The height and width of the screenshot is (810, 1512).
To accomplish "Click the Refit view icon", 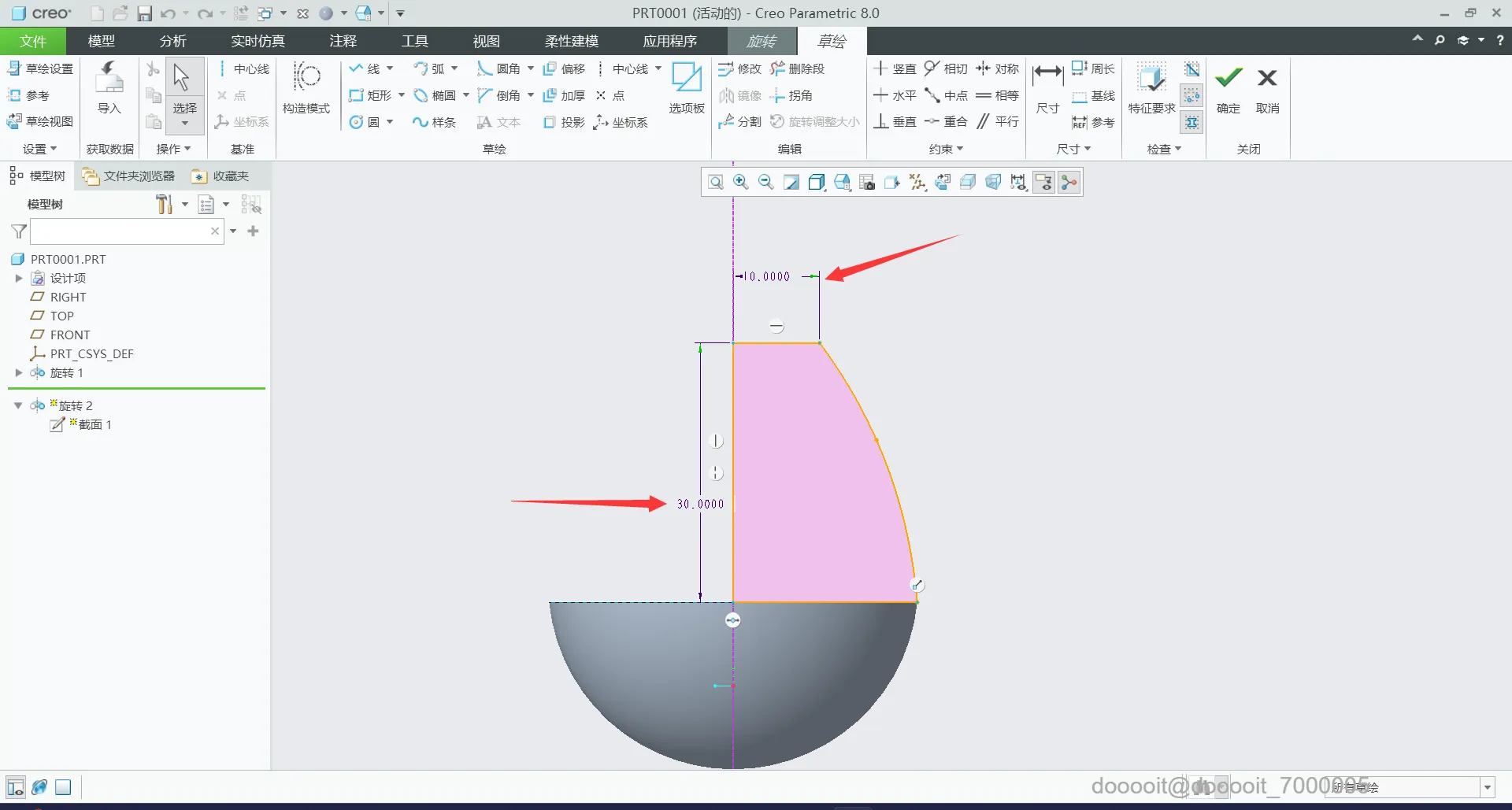I will [x=715, y=183].
